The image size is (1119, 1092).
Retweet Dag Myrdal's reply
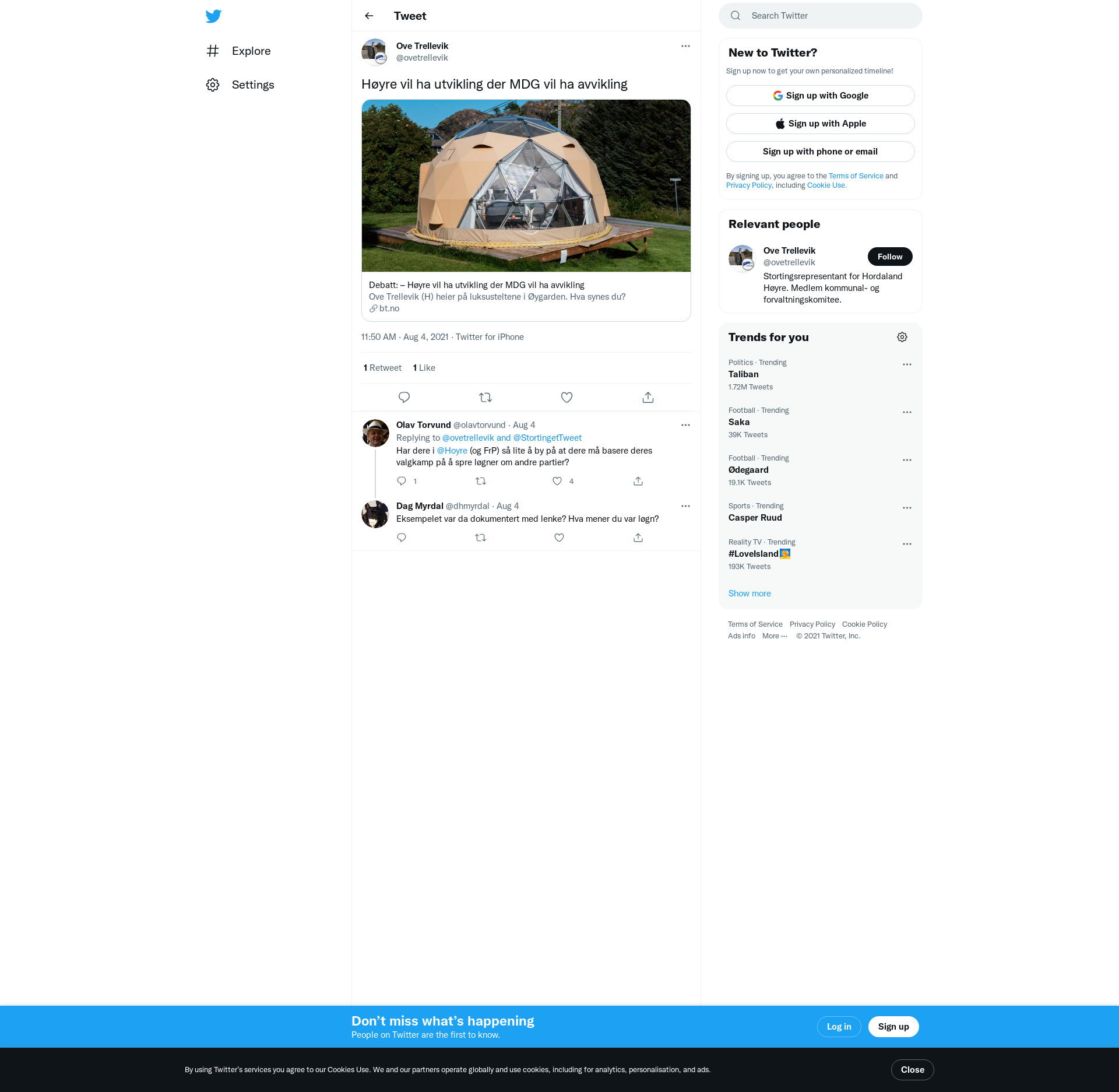pos(480,538)
